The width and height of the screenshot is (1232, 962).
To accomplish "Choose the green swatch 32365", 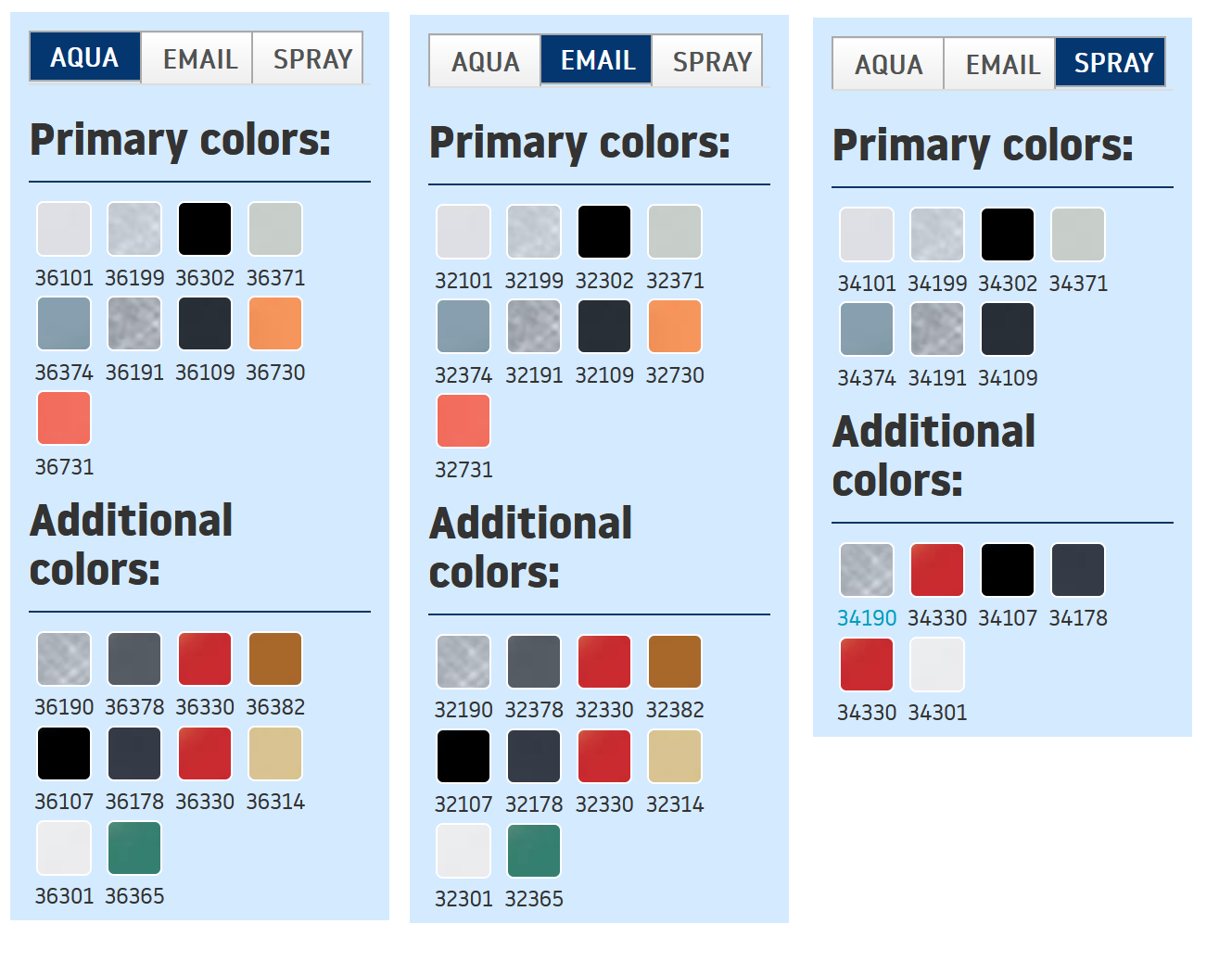I will [534, 851].
